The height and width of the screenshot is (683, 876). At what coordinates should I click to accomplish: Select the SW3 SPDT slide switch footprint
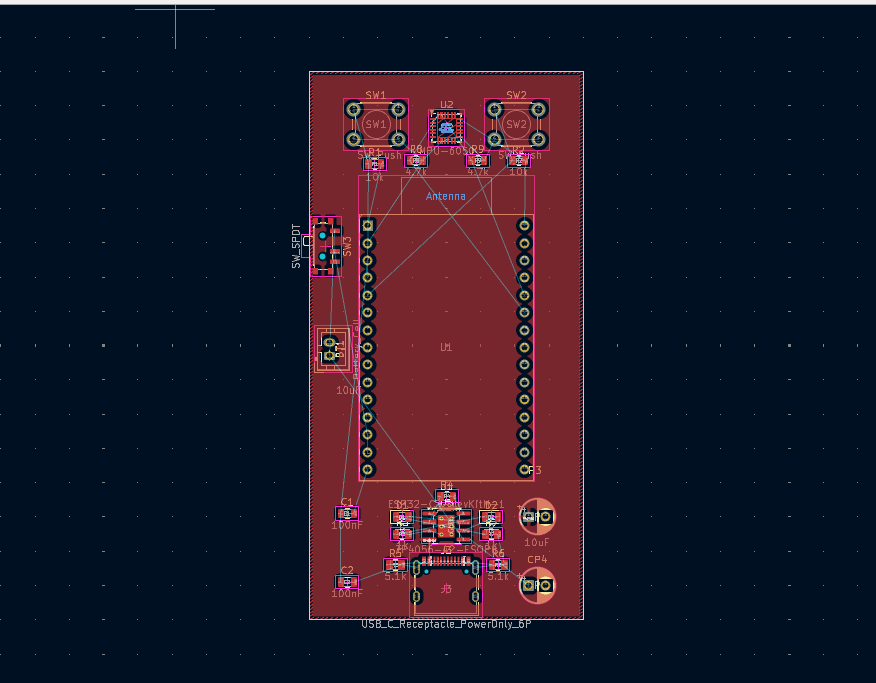click(x=325, y=246)
